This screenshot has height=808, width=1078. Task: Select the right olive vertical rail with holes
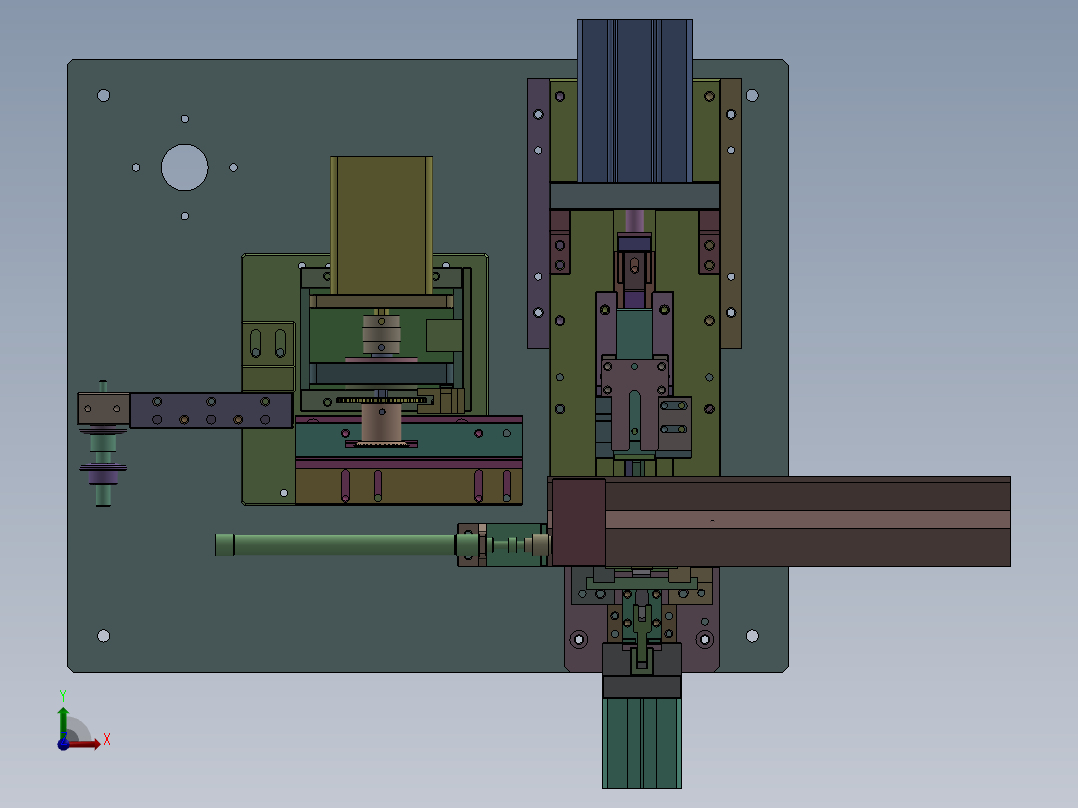point(731,213)
